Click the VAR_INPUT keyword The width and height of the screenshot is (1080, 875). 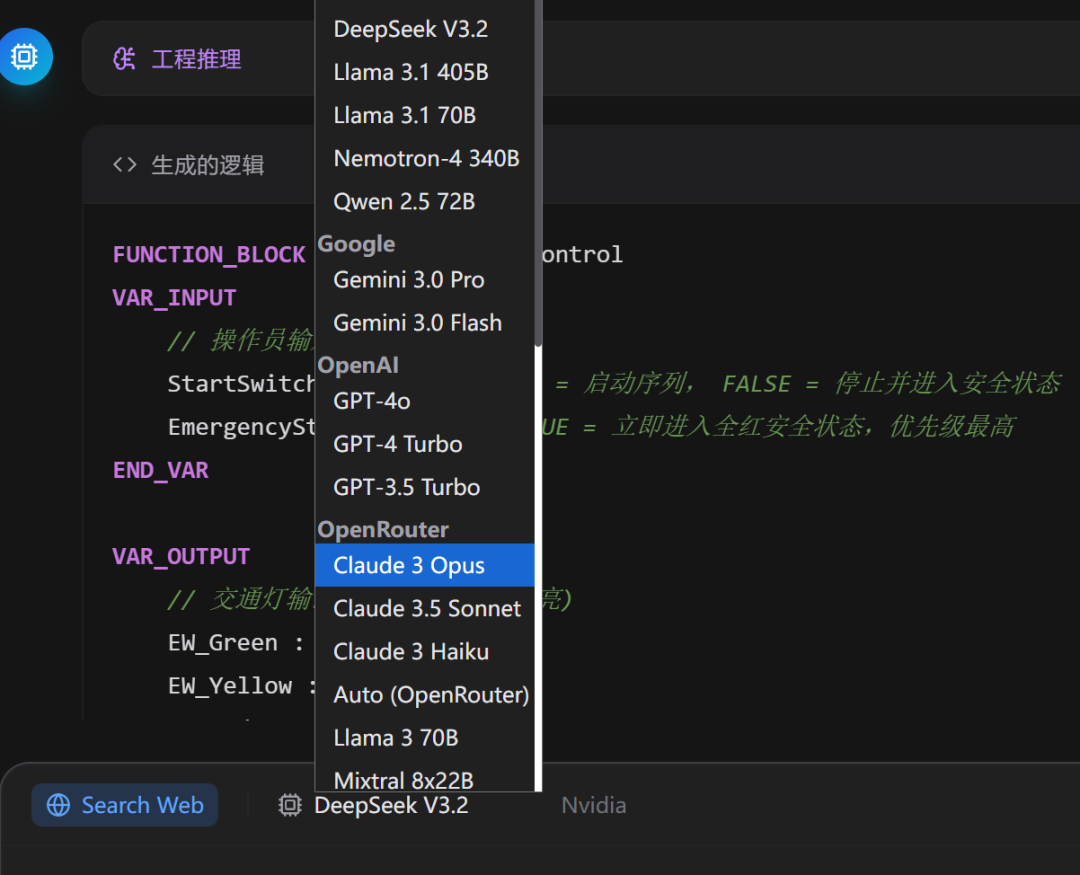tap(174, 298)
